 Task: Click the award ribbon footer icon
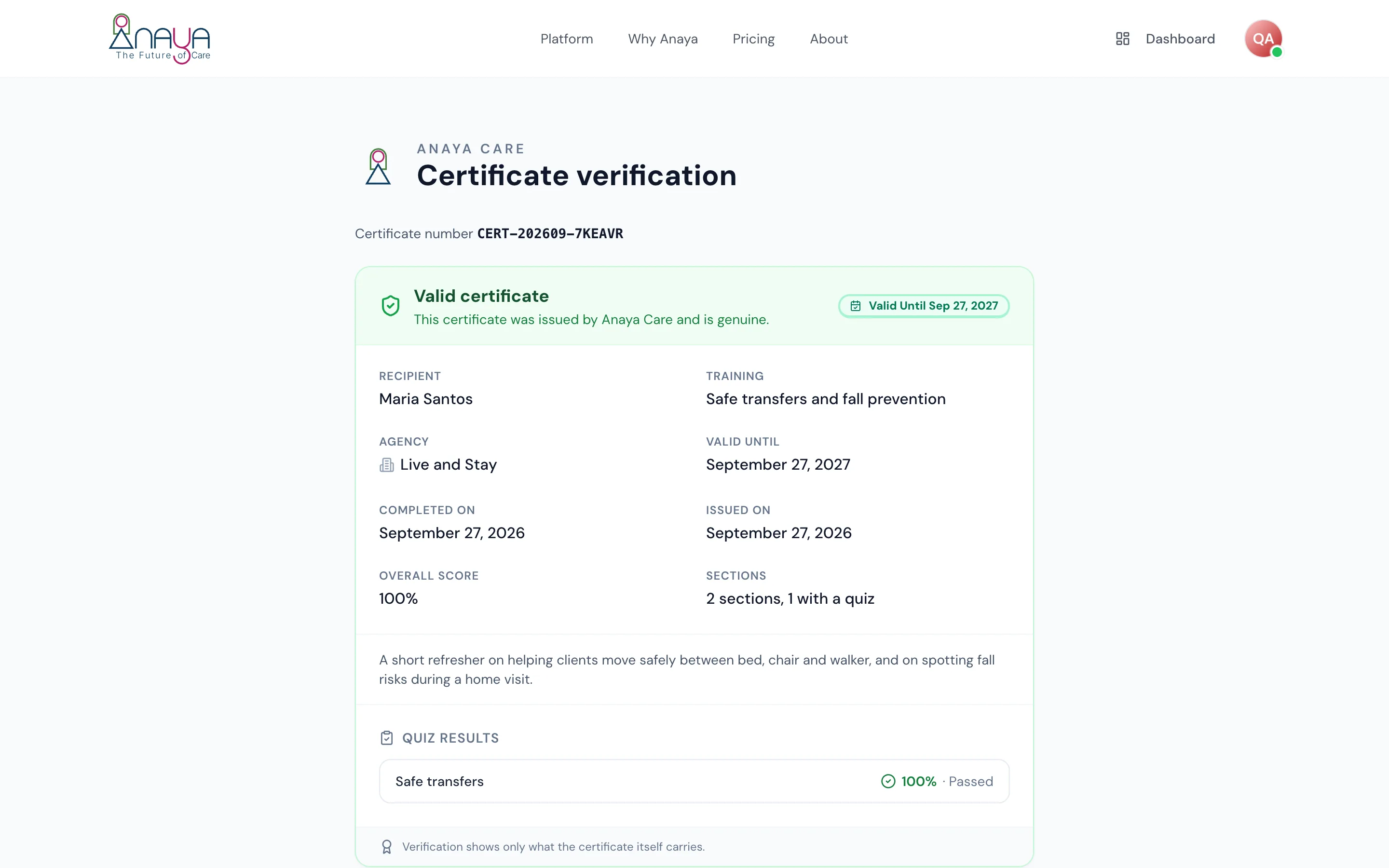pos(386,847)
